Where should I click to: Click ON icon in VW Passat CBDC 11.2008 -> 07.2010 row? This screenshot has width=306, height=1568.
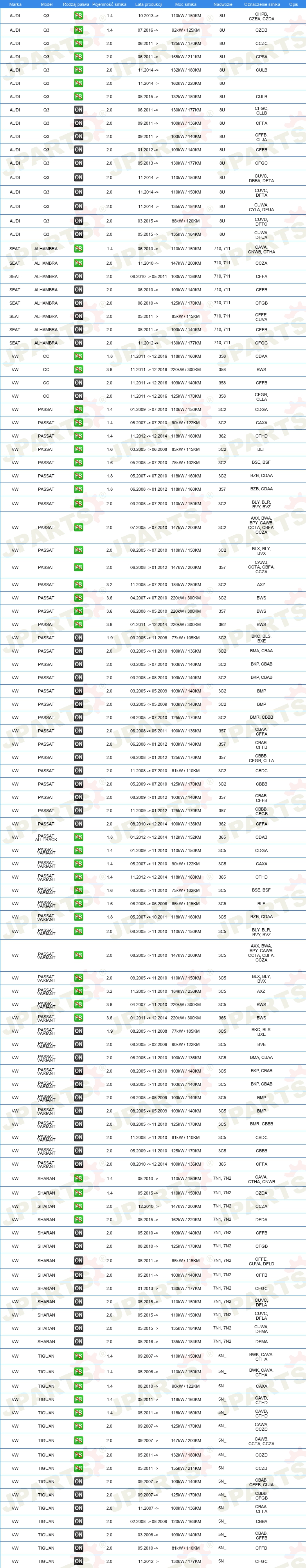tap(79, 771)
